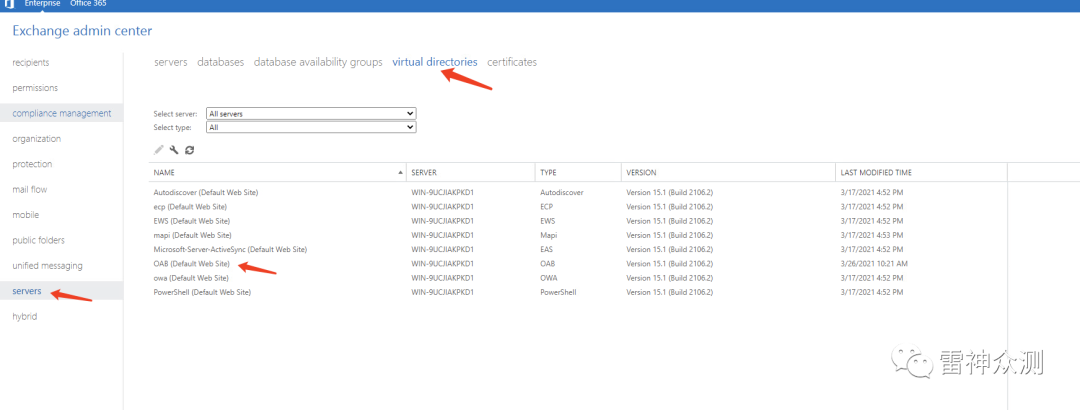The image size is (1080, 410).
Task: Select mapi (Default Web Site) row
Action: point(578,235)
